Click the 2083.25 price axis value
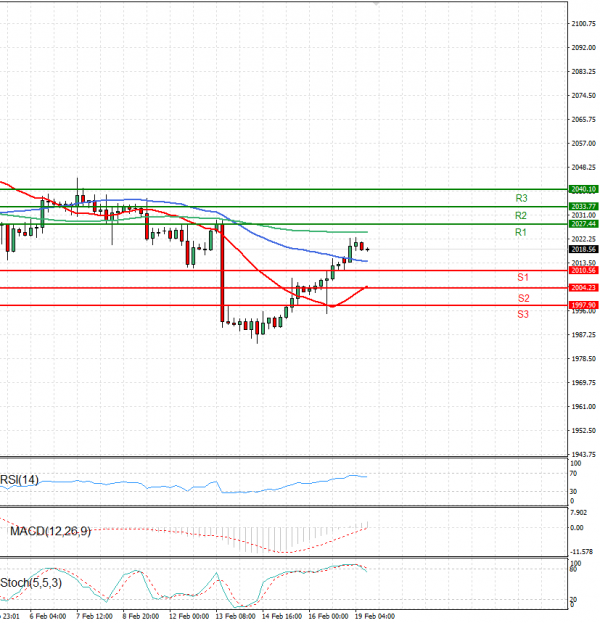Screen dimensions: 600x623 tap(583, 72)
